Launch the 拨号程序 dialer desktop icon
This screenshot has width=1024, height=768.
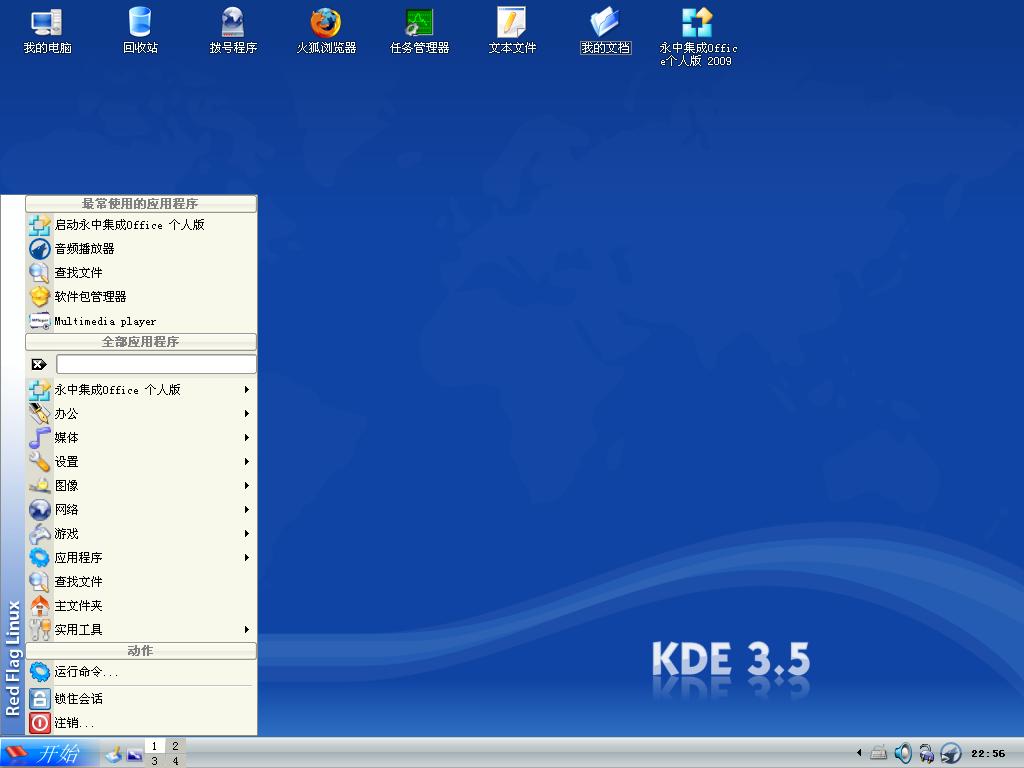coord(233,30)
